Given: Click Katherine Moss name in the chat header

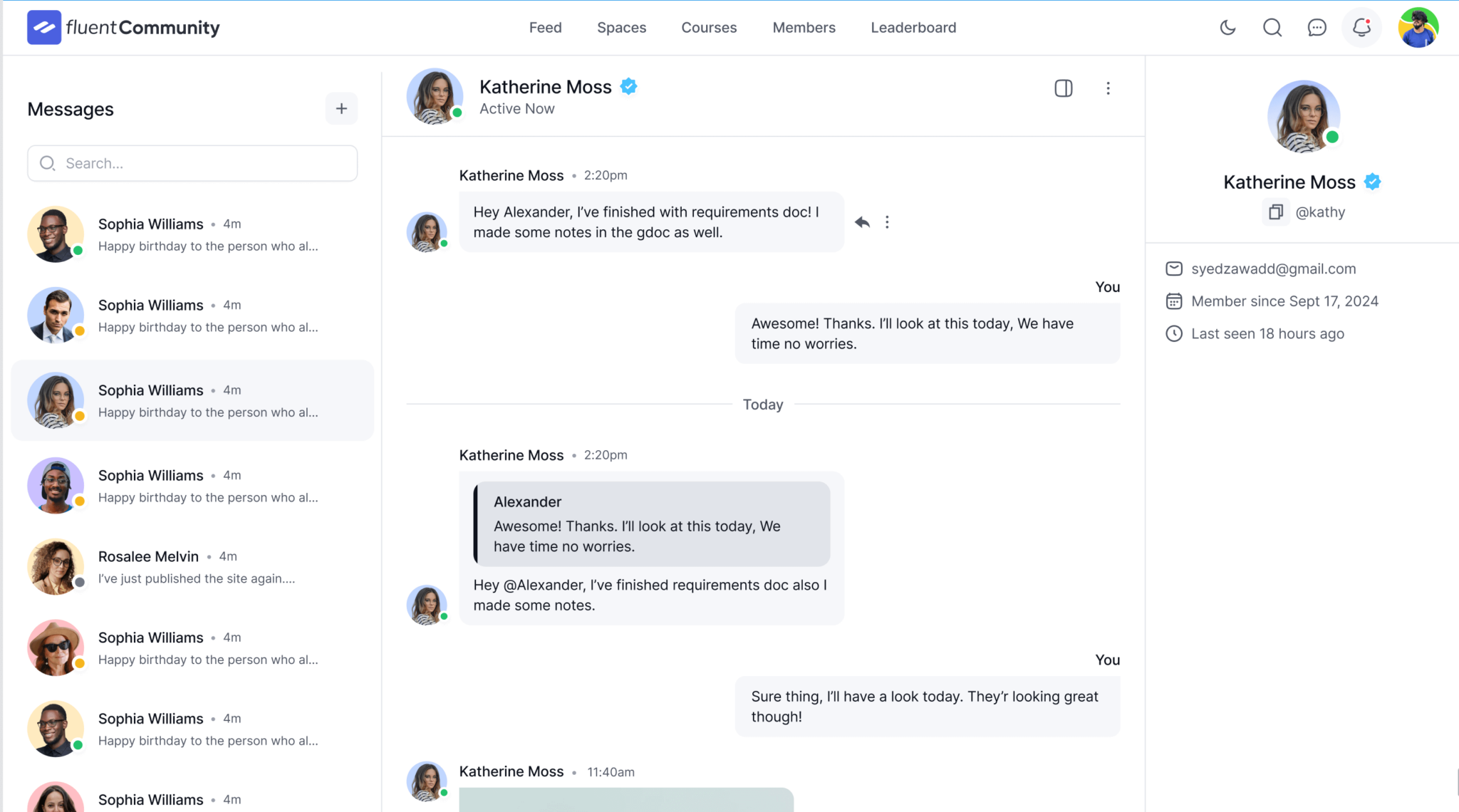Looking at the screenshot, I should [545, 86].
